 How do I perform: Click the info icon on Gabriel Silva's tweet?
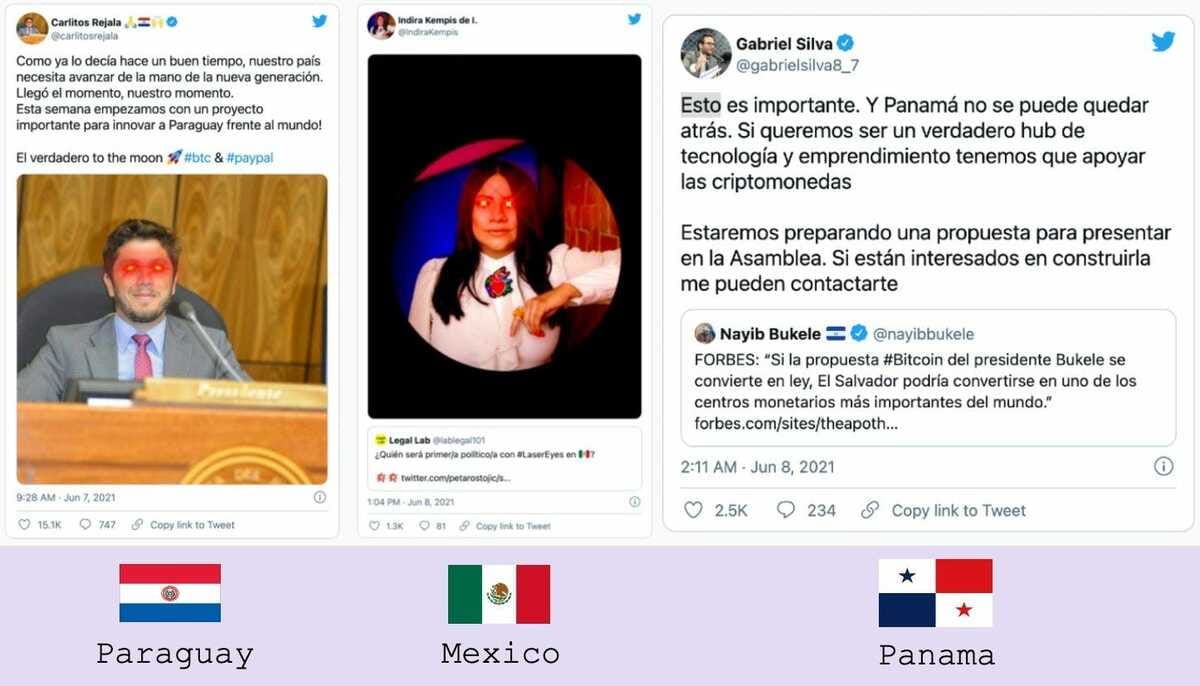tap(1164, 467)
